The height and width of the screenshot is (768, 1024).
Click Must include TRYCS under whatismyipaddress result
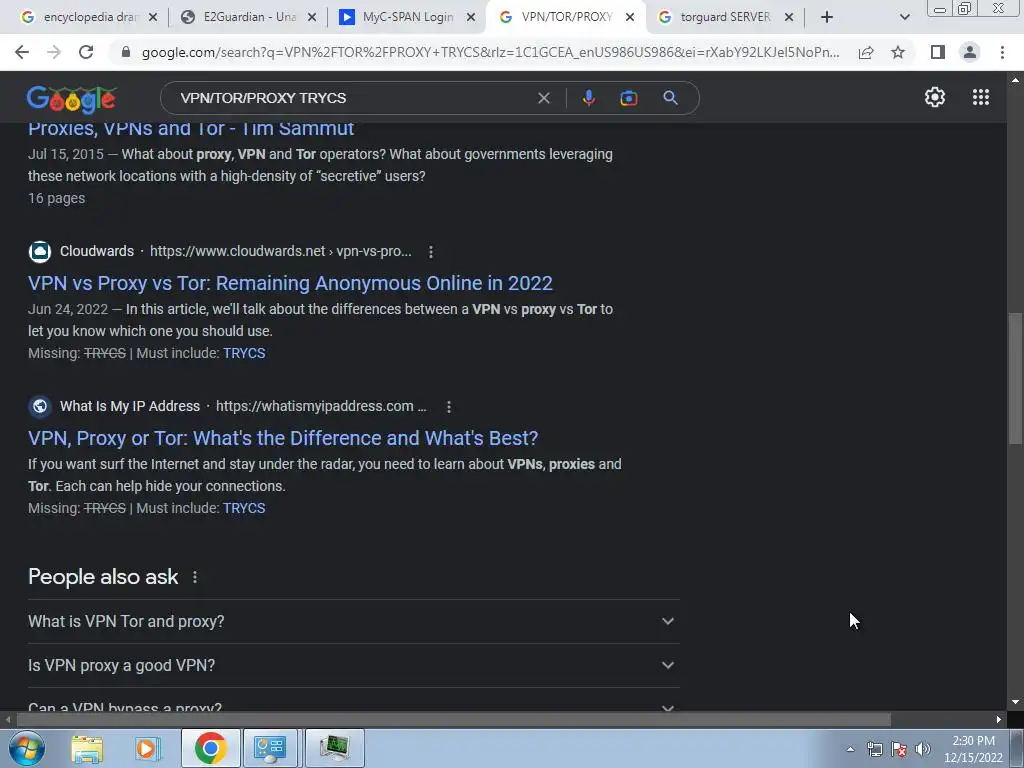pos(244,508)
